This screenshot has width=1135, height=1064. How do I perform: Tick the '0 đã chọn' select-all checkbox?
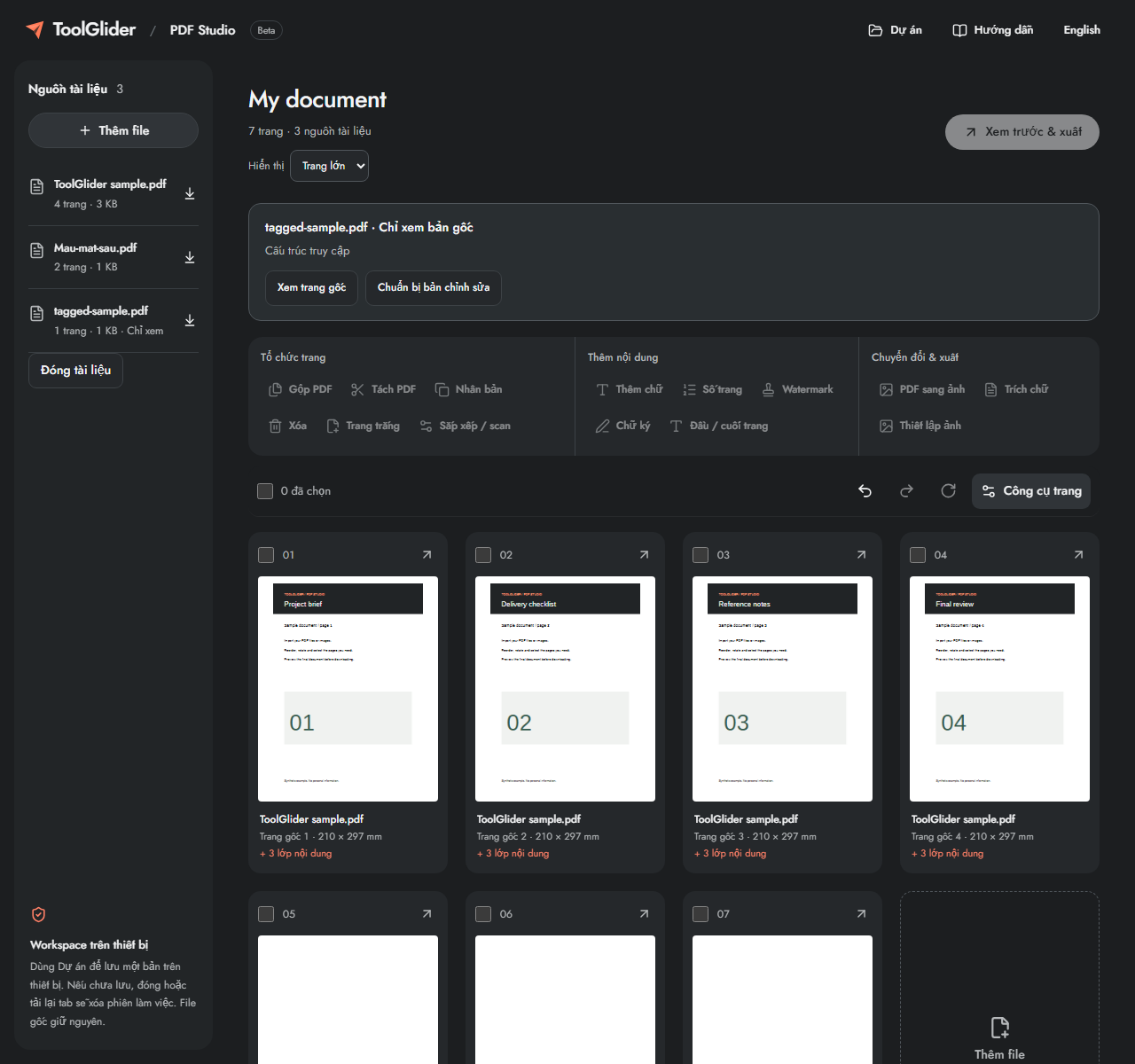coord(265,491)
